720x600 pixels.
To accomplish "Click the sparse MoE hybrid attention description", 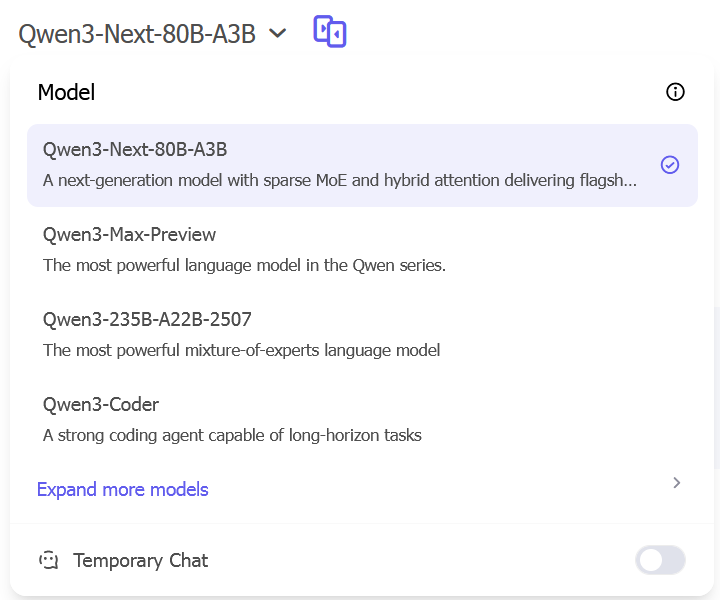I will pos(340,181).
